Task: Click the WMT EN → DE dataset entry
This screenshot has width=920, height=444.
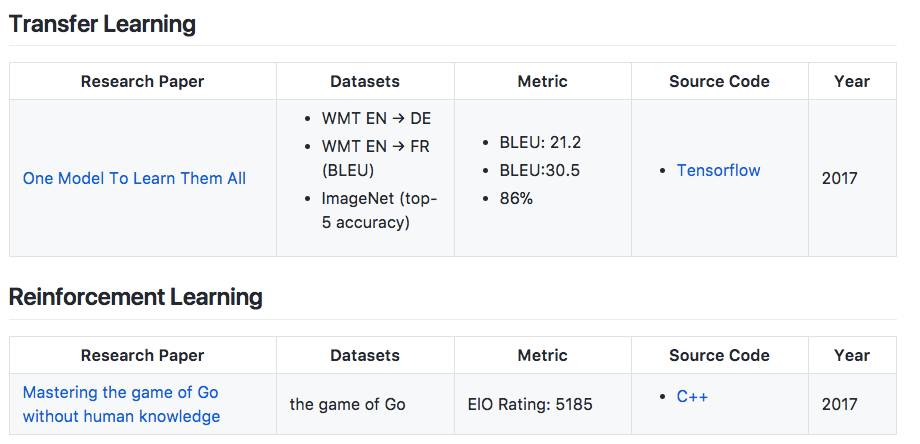Action: pyautogui.click(x=376, y=118)
